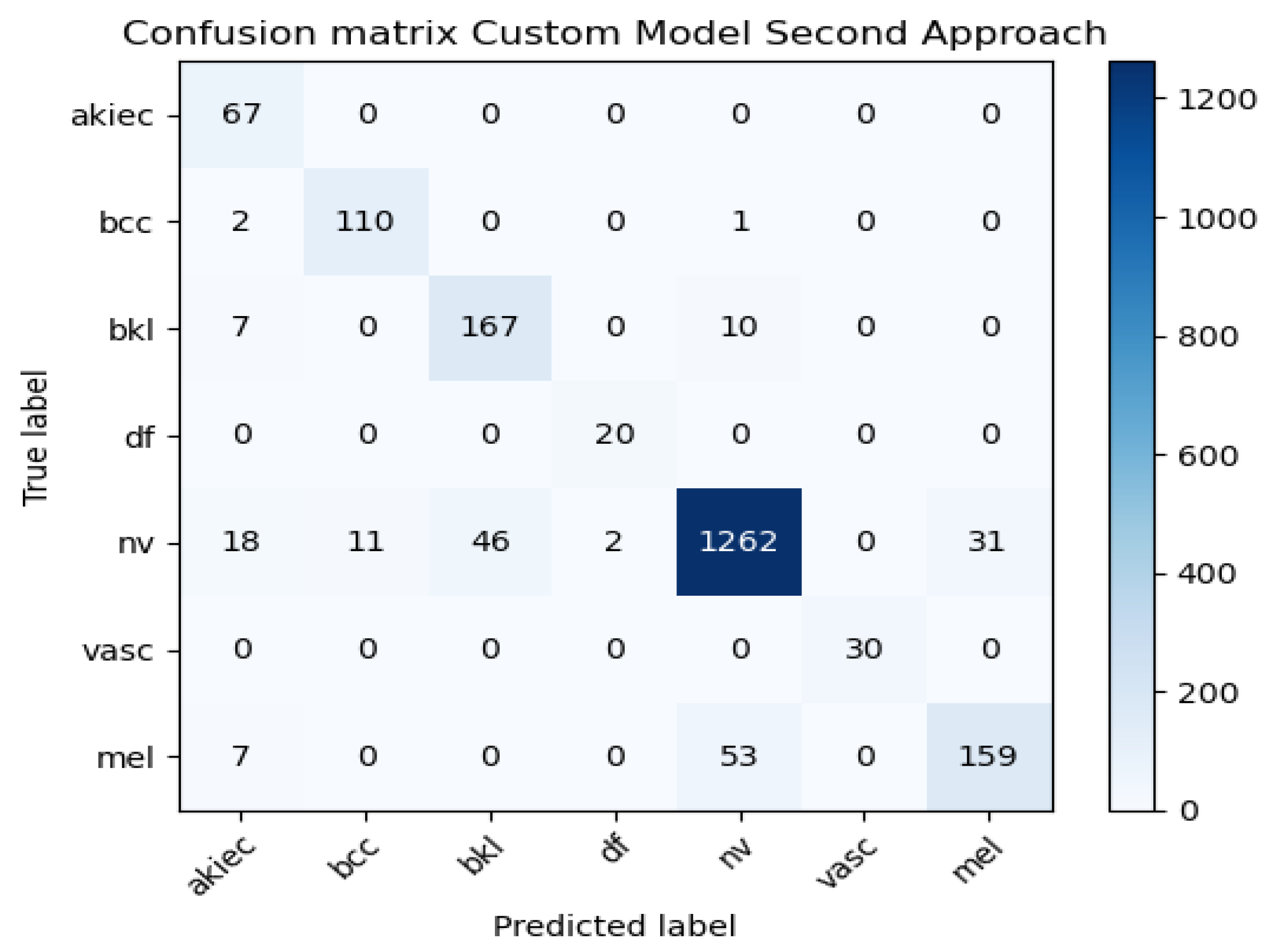Select the df diagonal cell showing 20
The width and height of the screenshot is (1274, 952).
click(x=614, y=434)
